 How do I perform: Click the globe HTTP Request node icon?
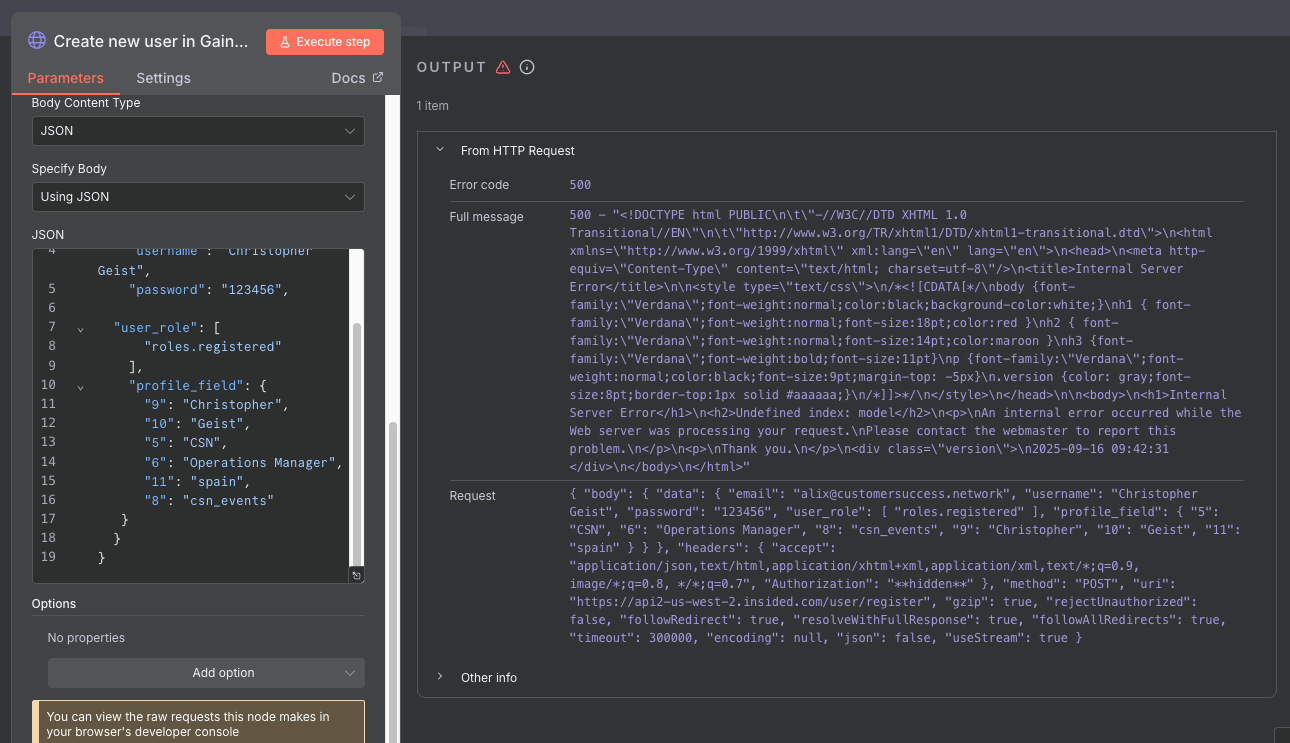pos(37,41)
